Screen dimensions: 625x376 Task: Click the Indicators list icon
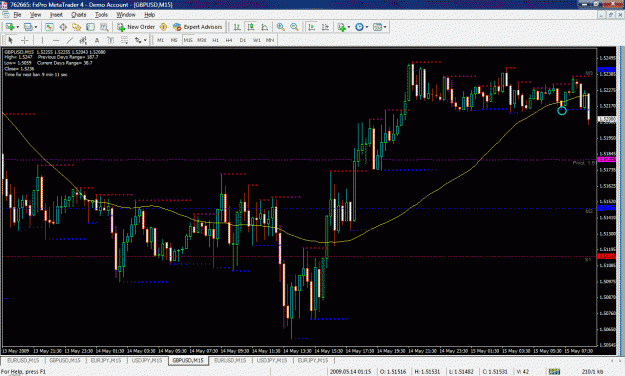click(x=341, y=27)
